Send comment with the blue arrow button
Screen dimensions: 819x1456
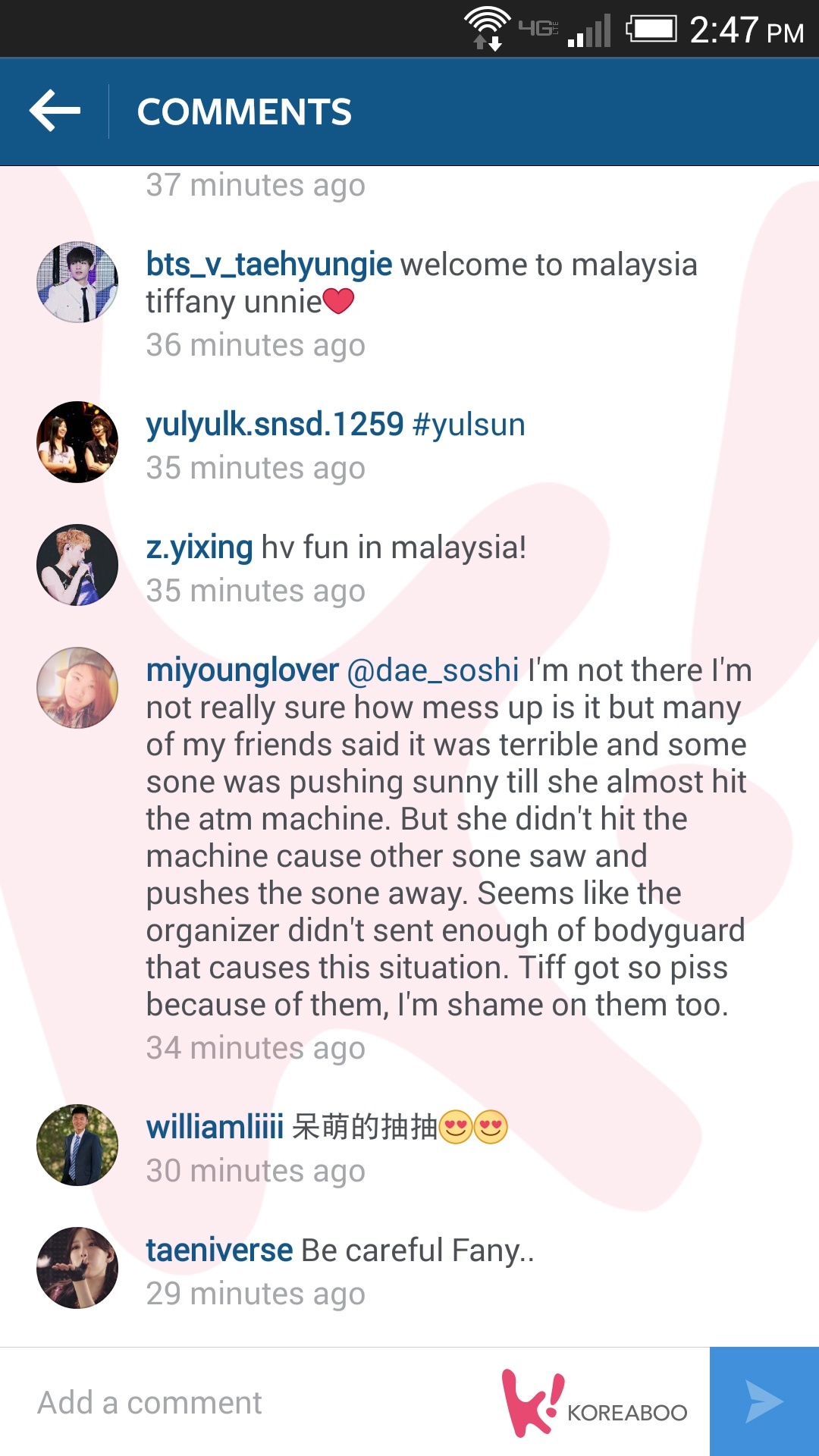tap(764, 1401)
